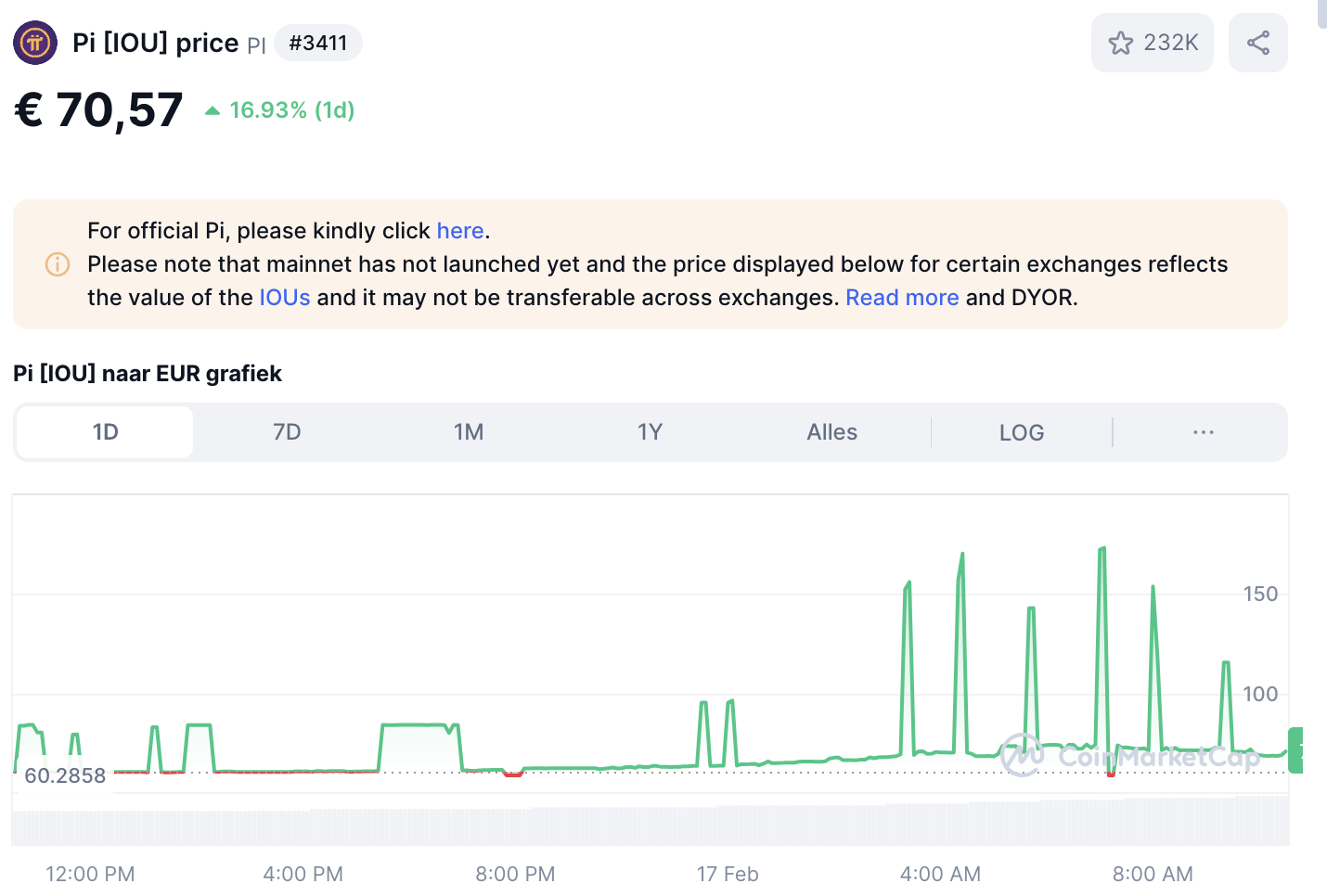Switch chart range to Alles
Viewport: 1327px width, 896px height.
point(831,431)
